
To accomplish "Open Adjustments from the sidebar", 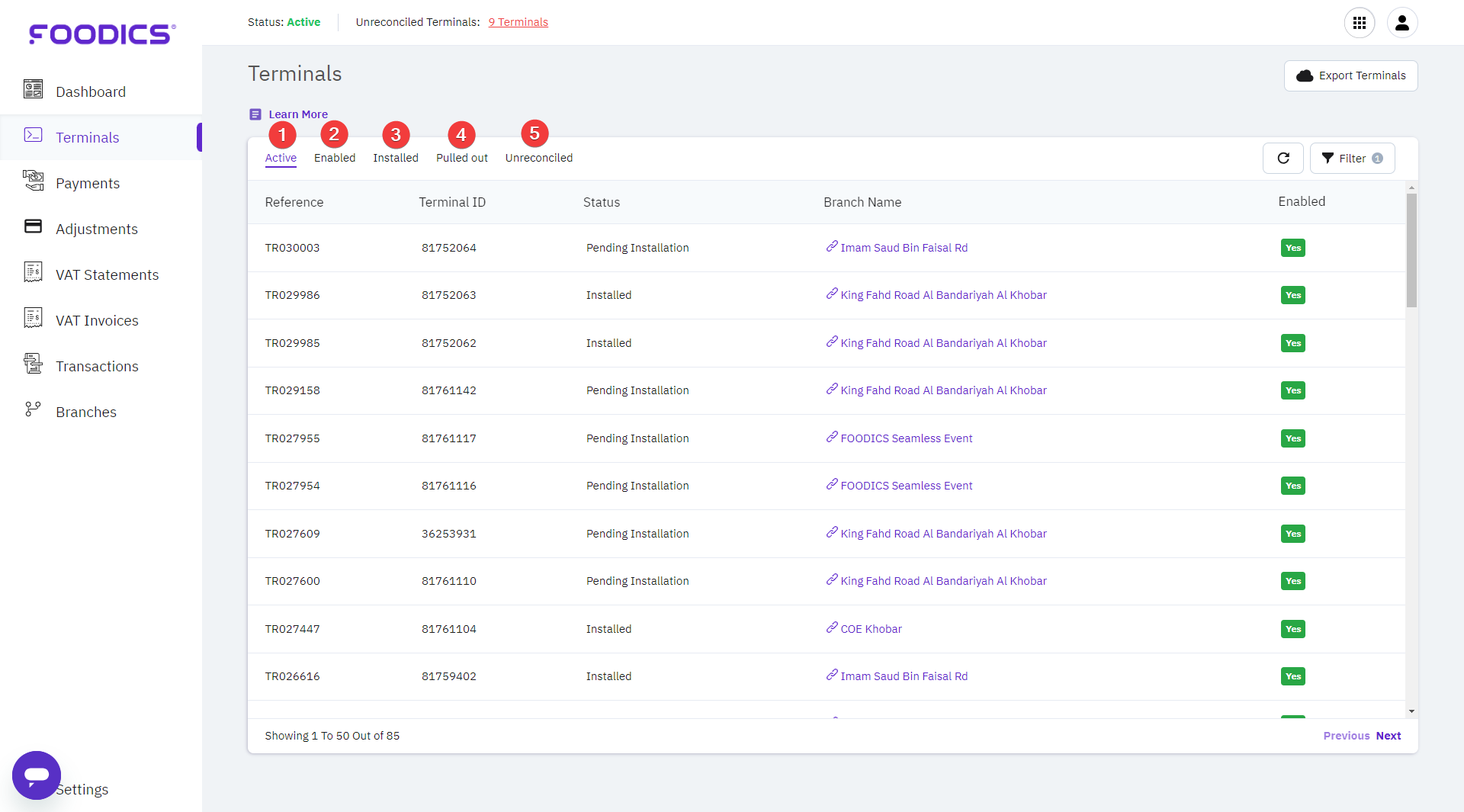I will [x=97, y=229].
